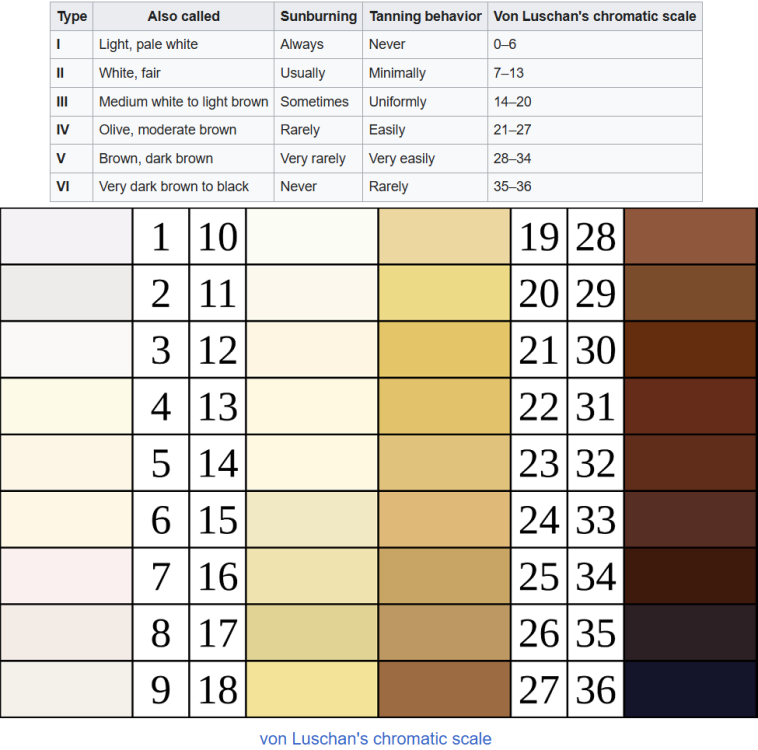Pick the color swatch numbered 20

point(444,293)
